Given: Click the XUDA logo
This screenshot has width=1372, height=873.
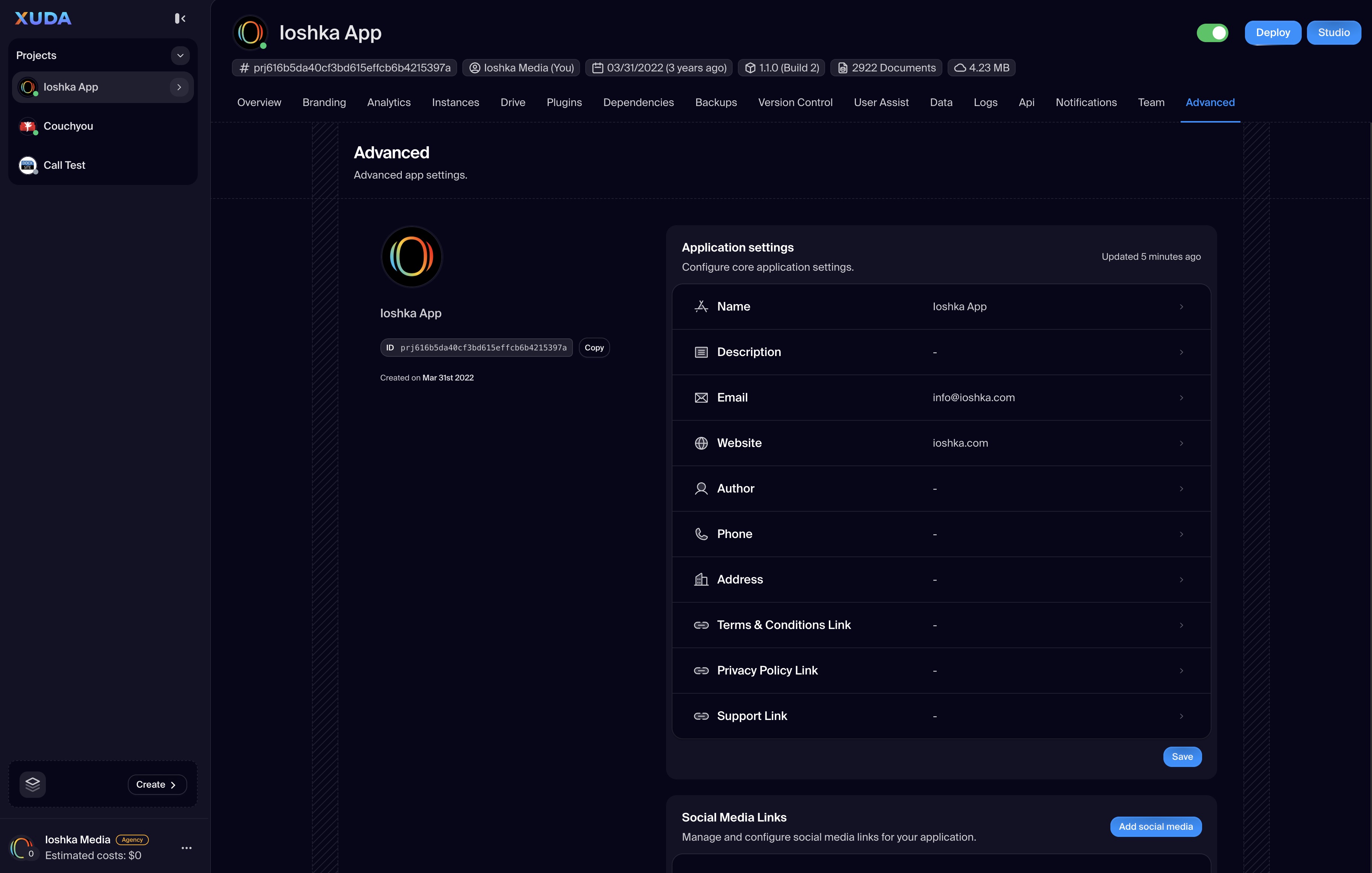Looking at the screenshot, I should [43, 19].
